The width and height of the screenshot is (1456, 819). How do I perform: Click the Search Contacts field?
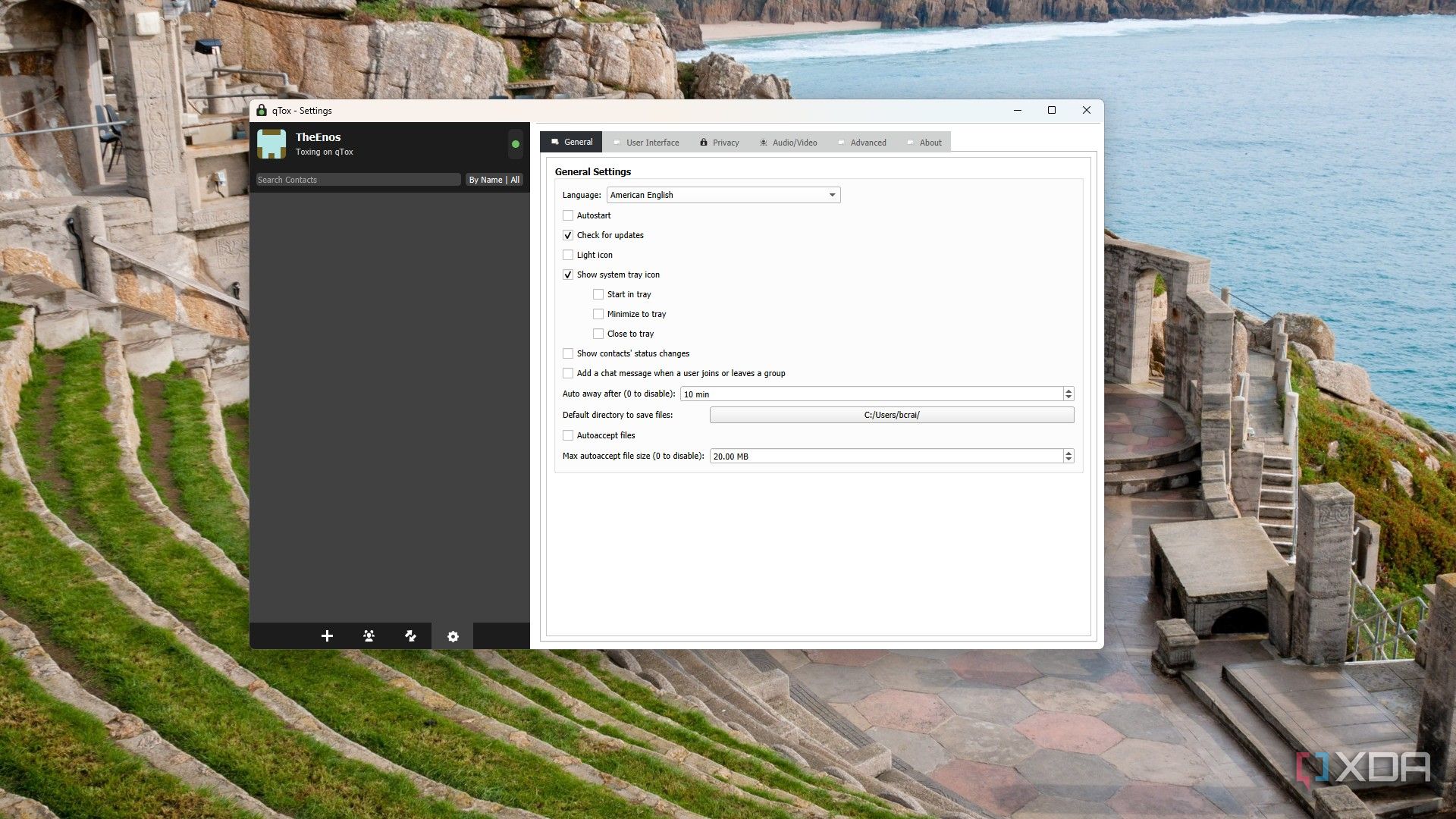[358, 180]
